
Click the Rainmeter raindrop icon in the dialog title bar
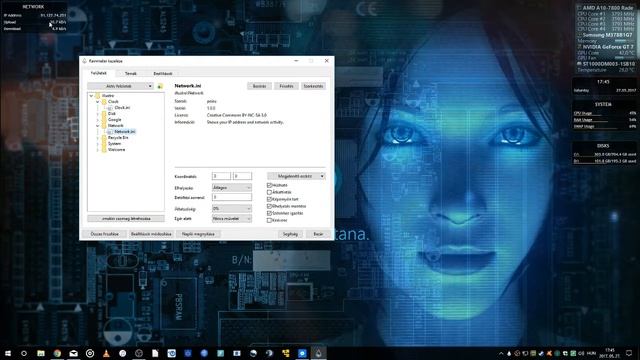coord(84,61)
